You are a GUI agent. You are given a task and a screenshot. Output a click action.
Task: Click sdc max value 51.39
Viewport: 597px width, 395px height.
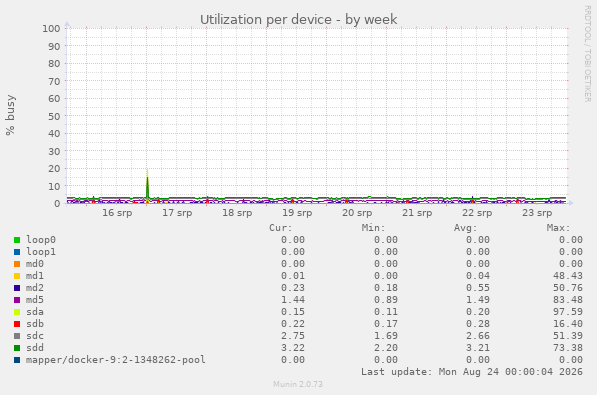(x=568, y=336)
